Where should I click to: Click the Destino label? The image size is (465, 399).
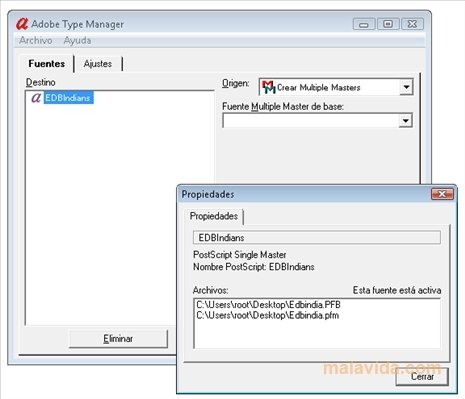coord(41,82)
